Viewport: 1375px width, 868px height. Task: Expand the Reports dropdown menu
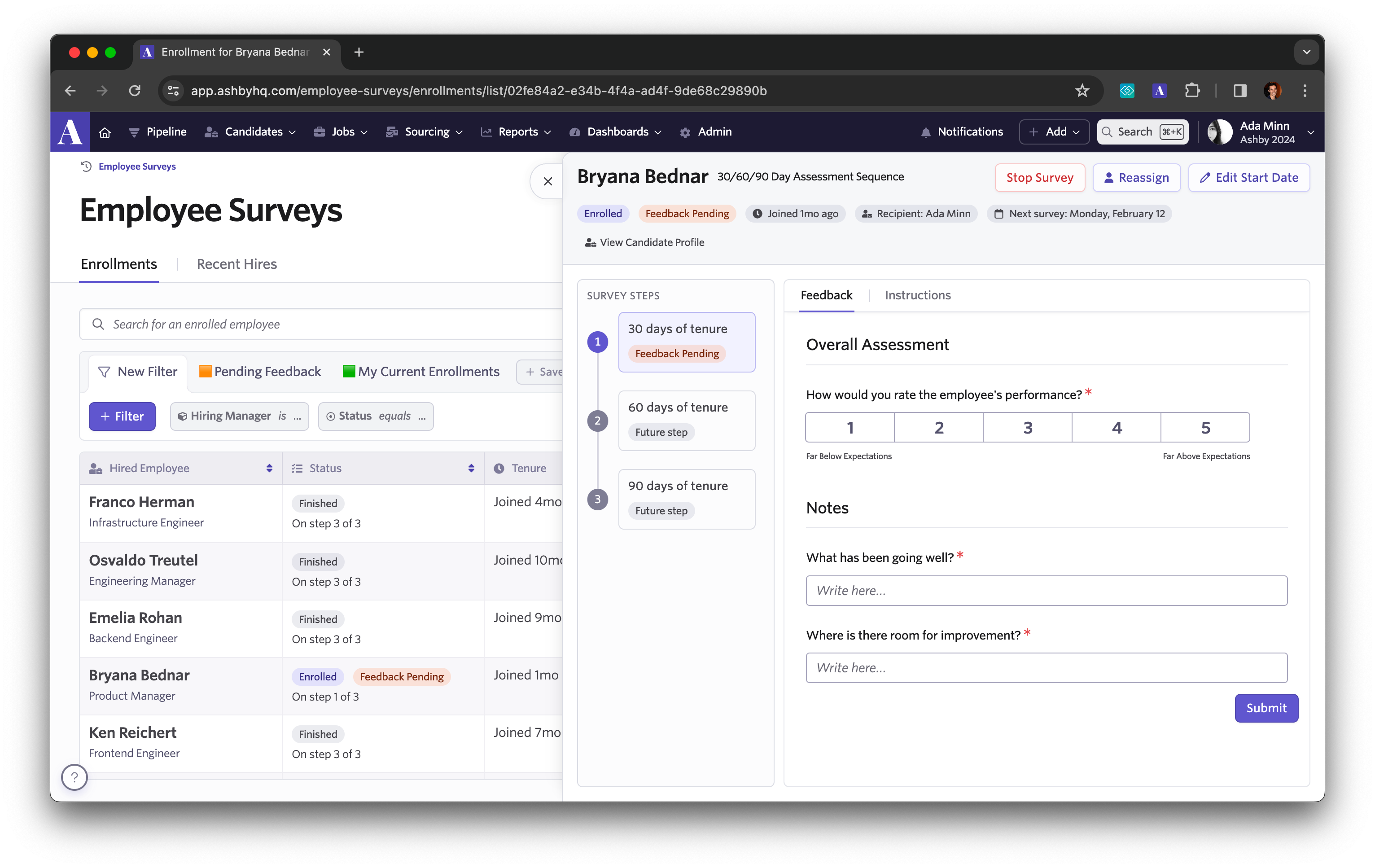tap(517, 132)
